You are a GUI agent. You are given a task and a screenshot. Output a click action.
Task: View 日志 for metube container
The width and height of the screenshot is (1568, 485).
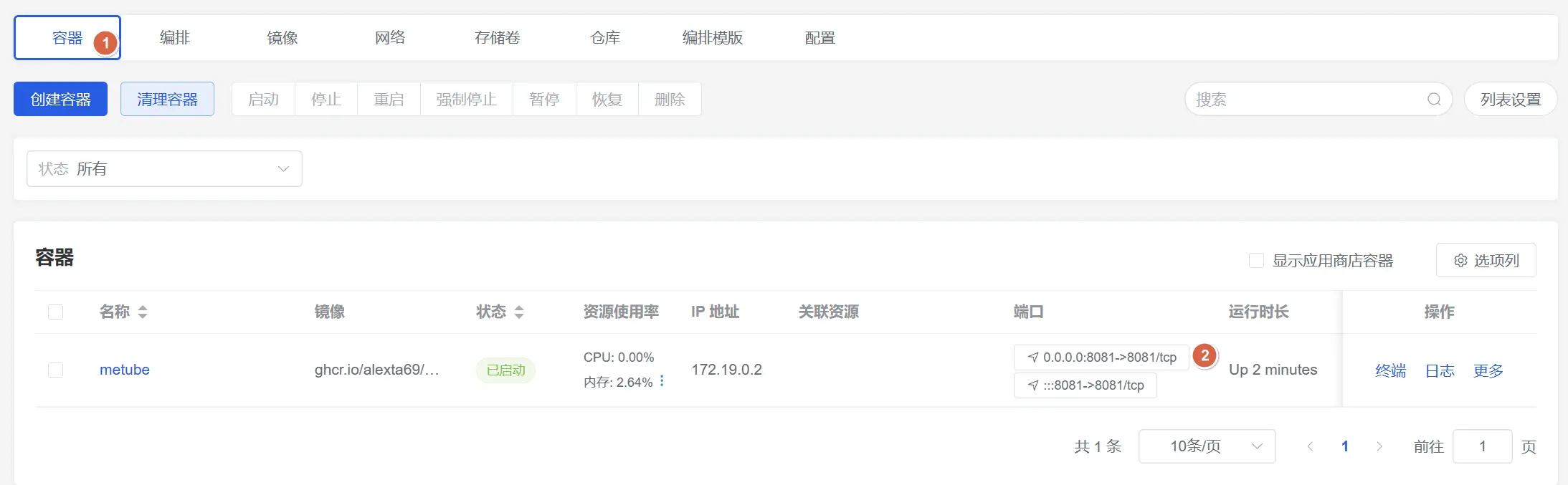tap(1440, 370)
